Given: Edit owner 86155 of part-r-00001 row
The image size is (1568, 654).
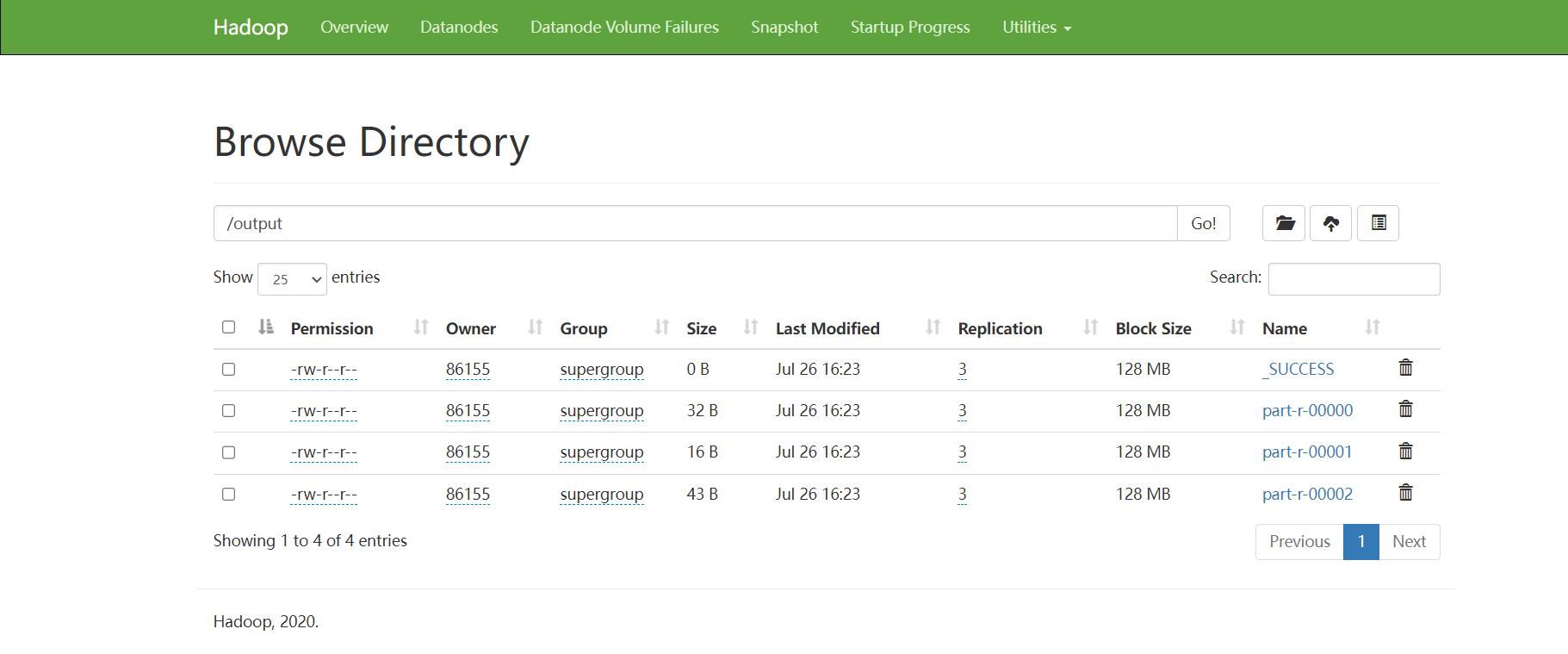Looking at the screenshot, I should (468, 452).
